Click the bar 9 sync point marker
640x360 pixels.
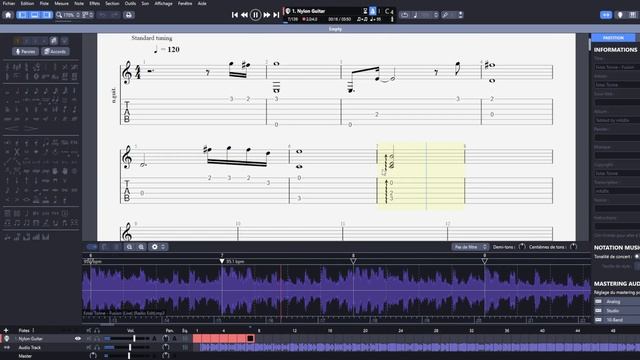484,261
